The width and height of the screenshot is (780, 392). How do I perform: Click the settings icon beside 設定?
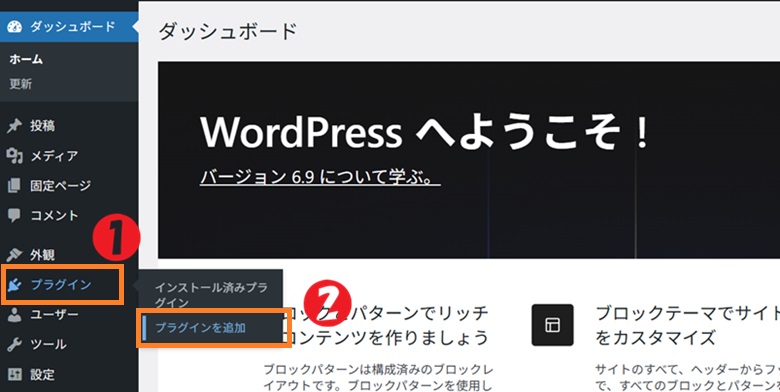[x=14, y=374]
